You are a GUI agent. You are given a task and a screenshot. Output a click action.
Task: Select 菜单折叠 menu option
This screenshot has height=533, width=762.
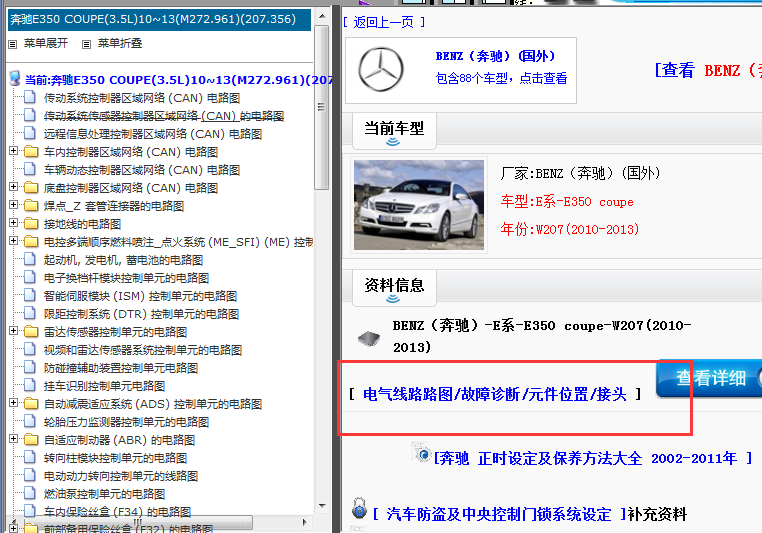click(x=120, y=44)
